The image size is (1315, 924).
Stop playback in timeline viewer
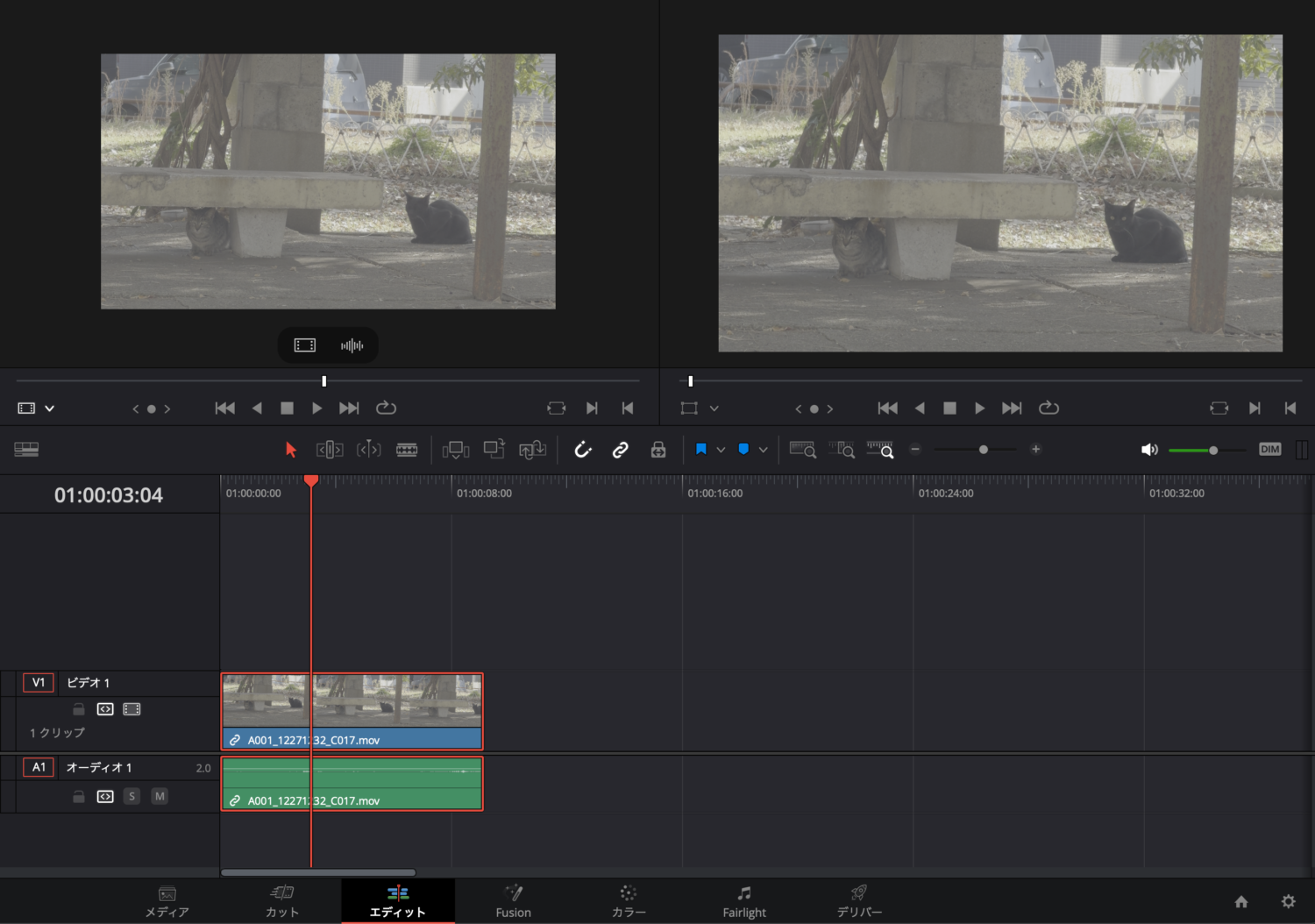point(949,409)
